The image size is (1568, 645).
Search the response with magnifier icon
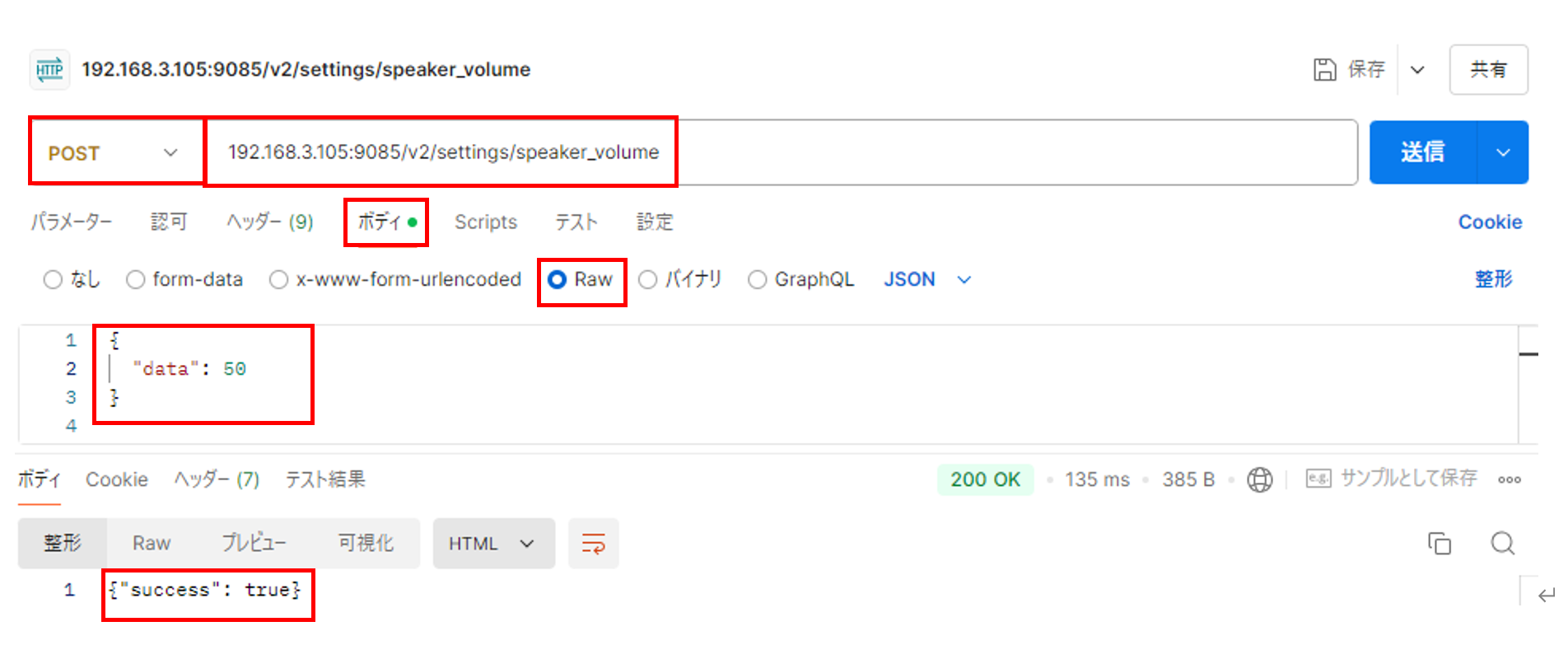pyautogui.click(x=1502, y=544)
